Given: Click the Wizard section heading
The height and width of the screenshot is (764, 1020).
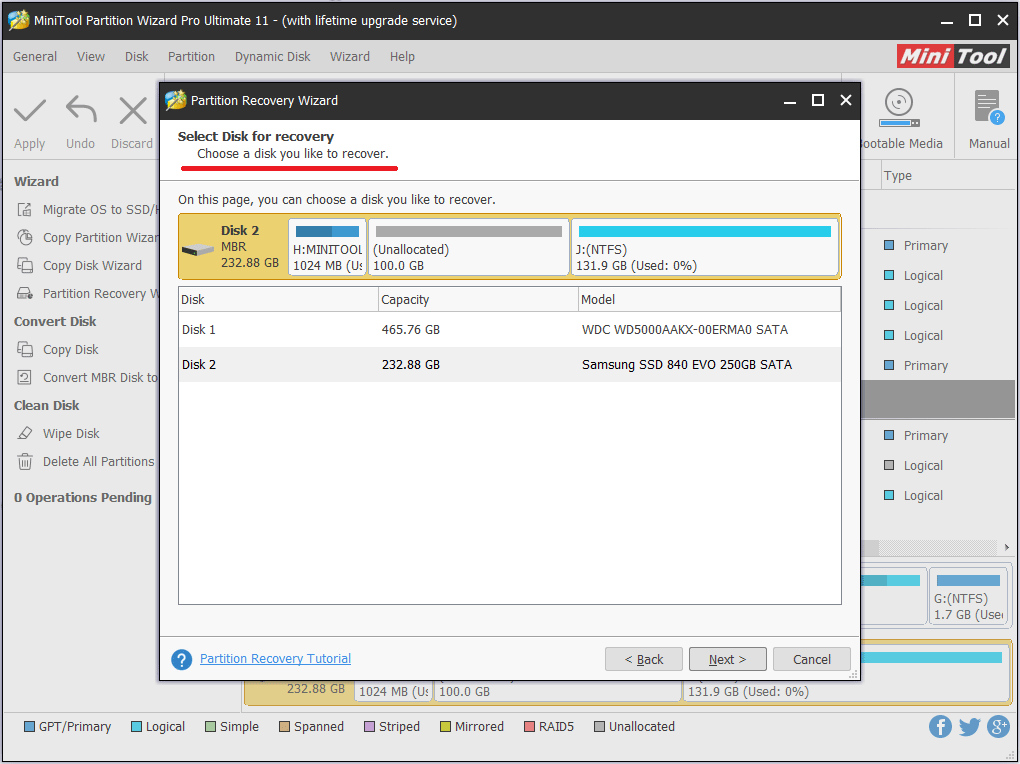Looking at the screenshot, I should click(36, 182).
